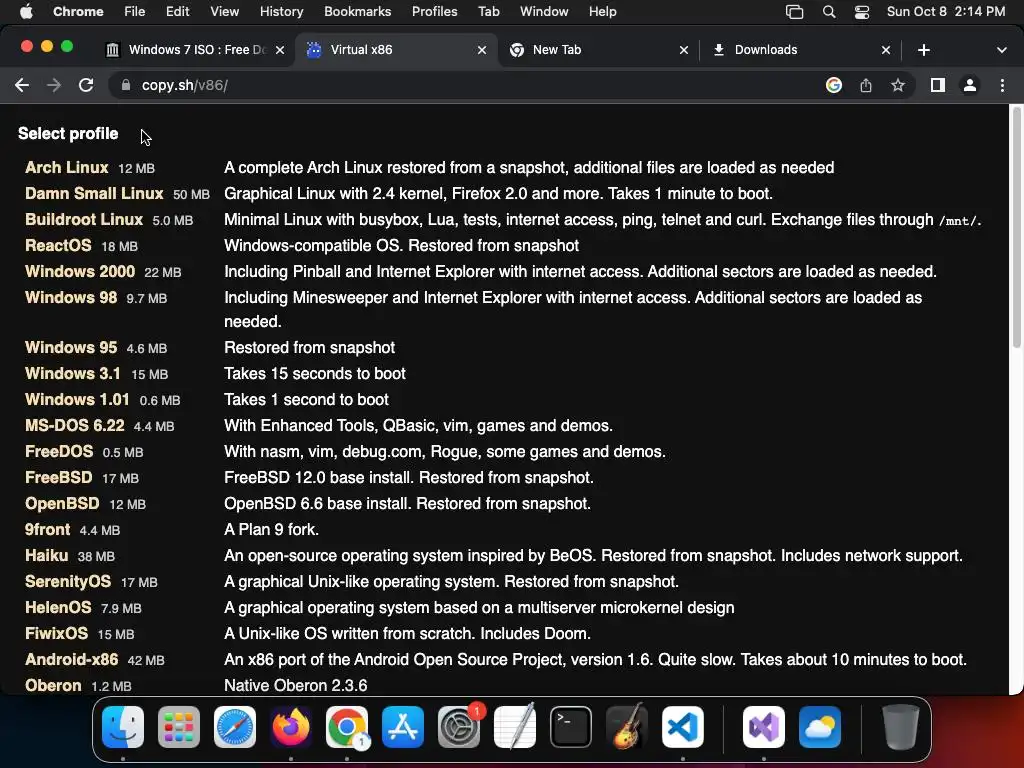Open Firefox from the Dock
Image resolution: width=1024 pixels, height=768 pixels.
(291, 727)
